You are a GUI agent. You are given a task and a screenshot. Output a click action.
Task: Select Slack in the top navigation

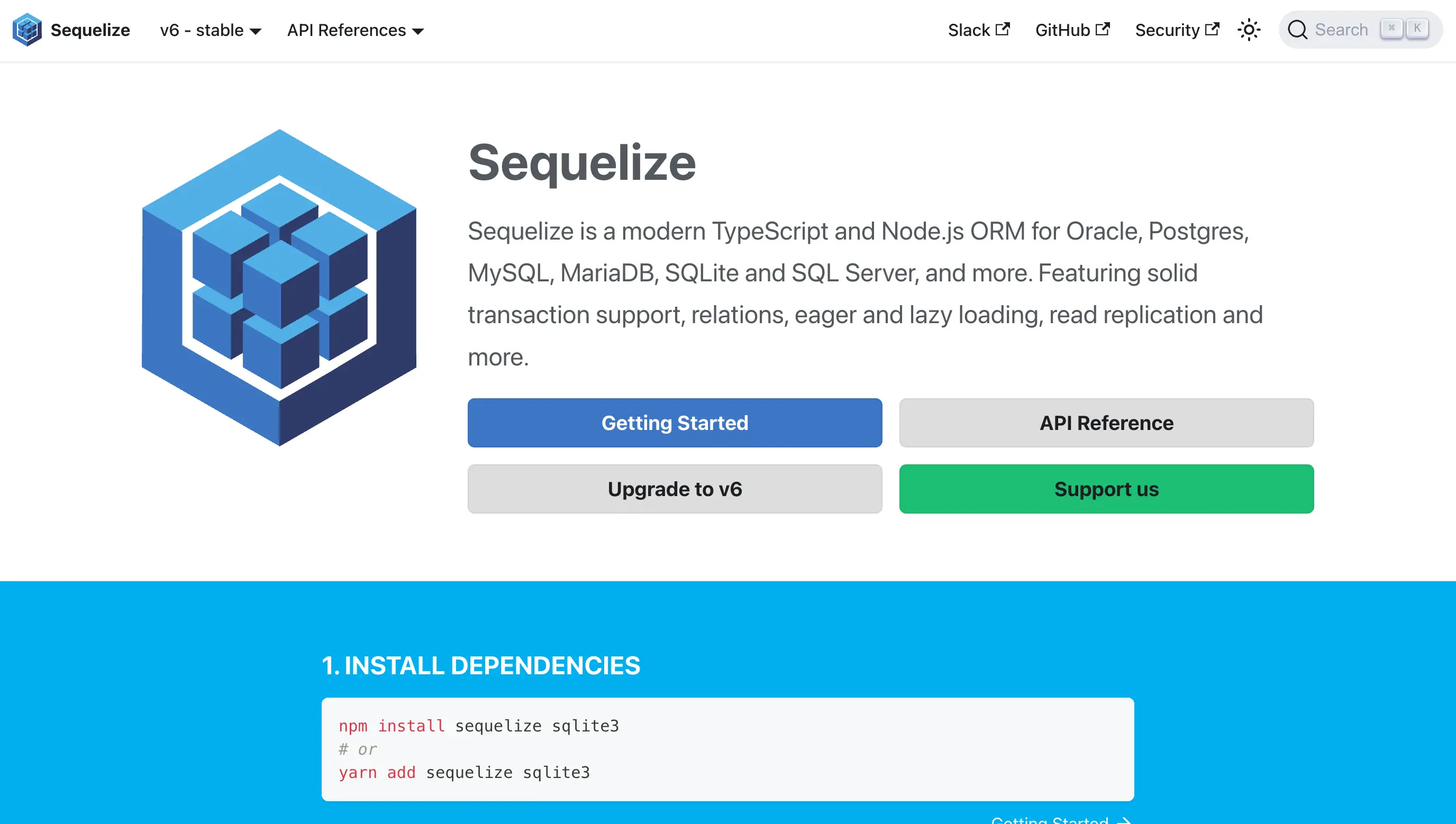[x=970, y=30]
